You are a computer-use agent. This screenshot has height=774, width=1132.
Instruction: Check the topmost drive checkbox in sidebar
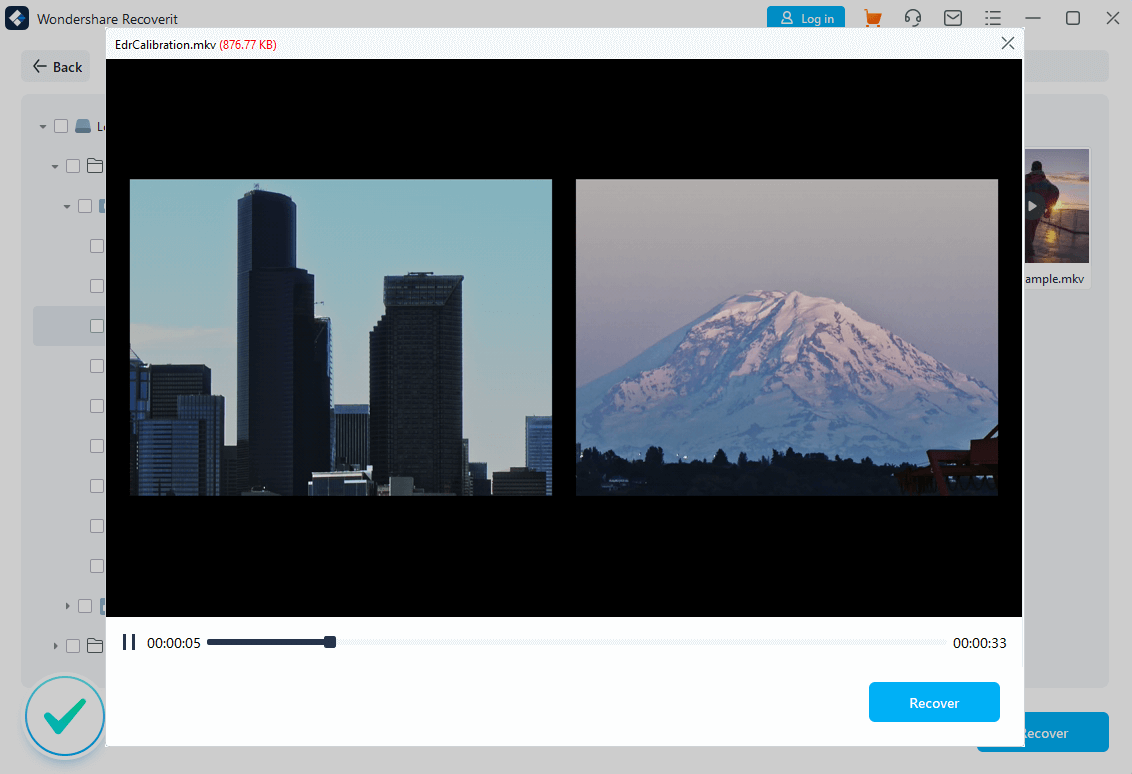[60, 125]
